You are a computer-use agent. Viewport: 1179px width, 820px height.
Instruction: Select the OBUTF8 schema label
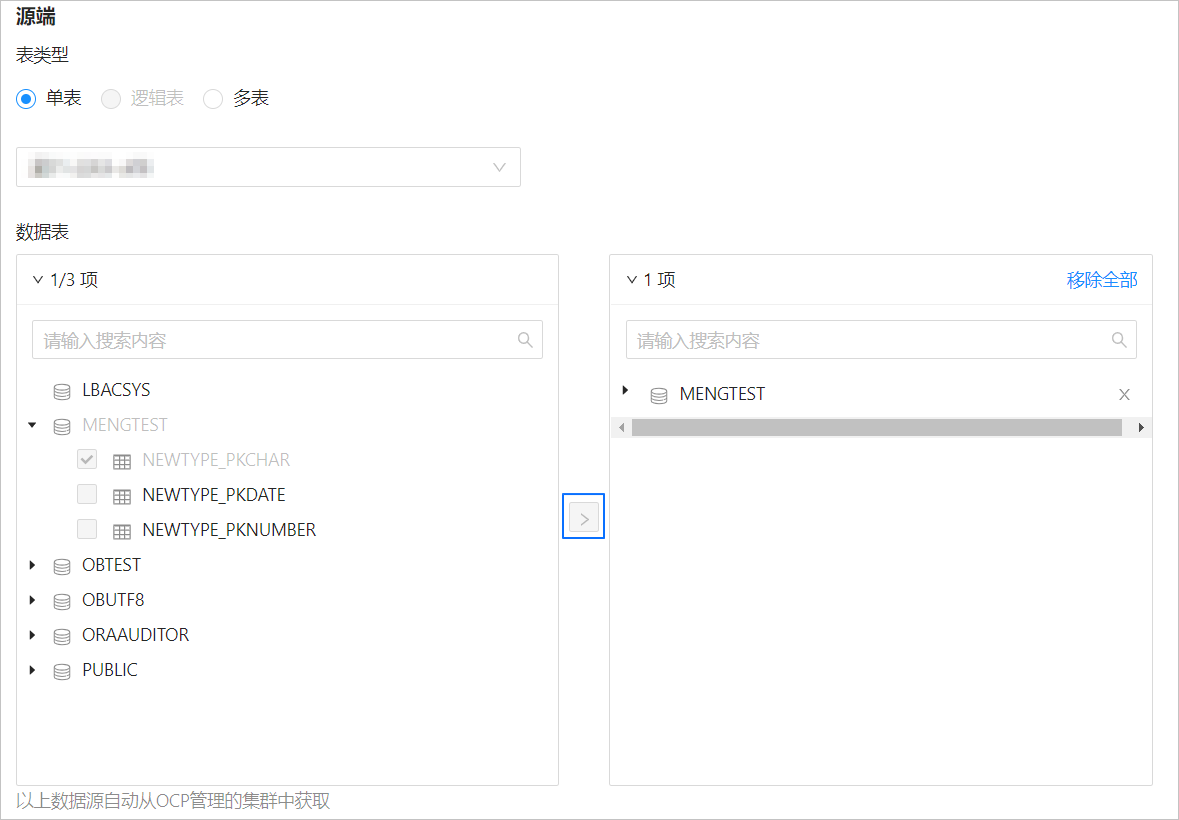[x=113, y=600]
